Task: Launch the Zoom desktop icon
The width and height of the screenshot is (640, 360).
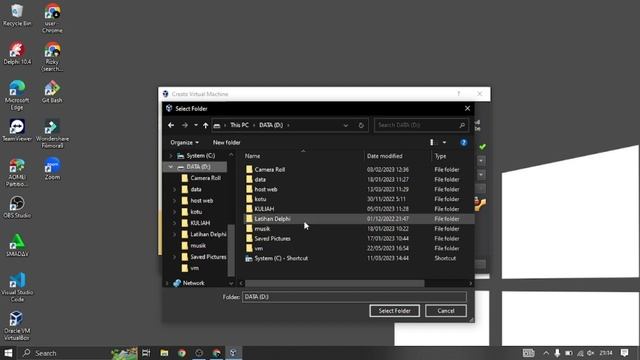Action: coord(52,169)
